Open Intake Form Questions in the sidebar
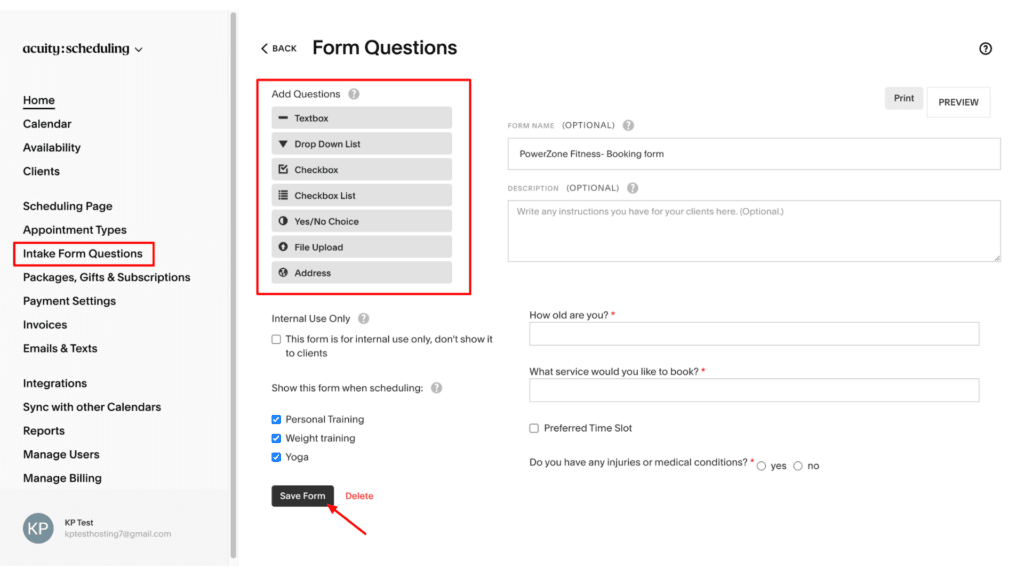This screenshot has width=1024, height=576. pos(83,253)
